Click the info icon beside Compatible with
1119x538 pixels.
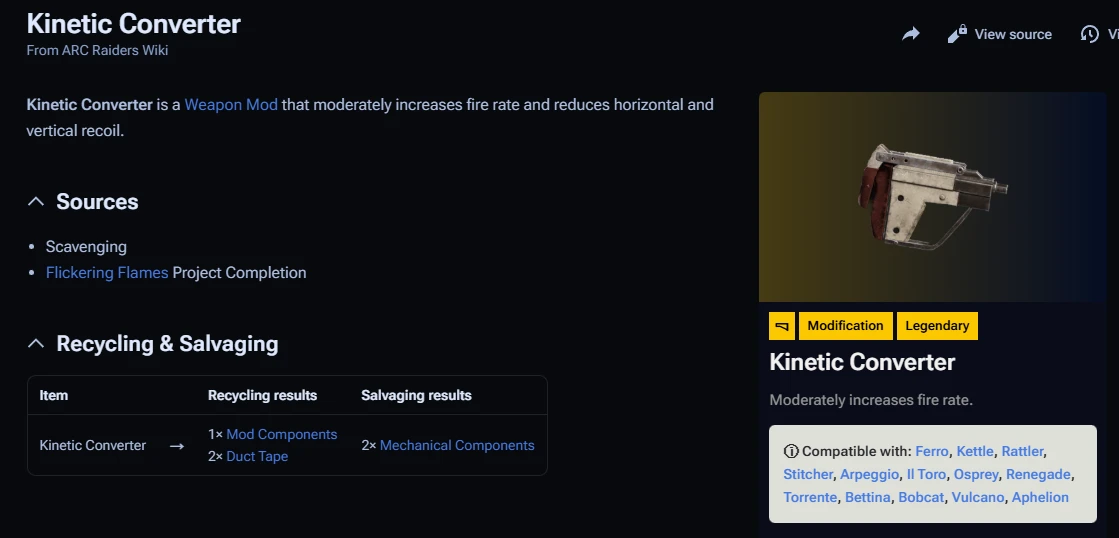pyautogui.click(x=791, y=451)
